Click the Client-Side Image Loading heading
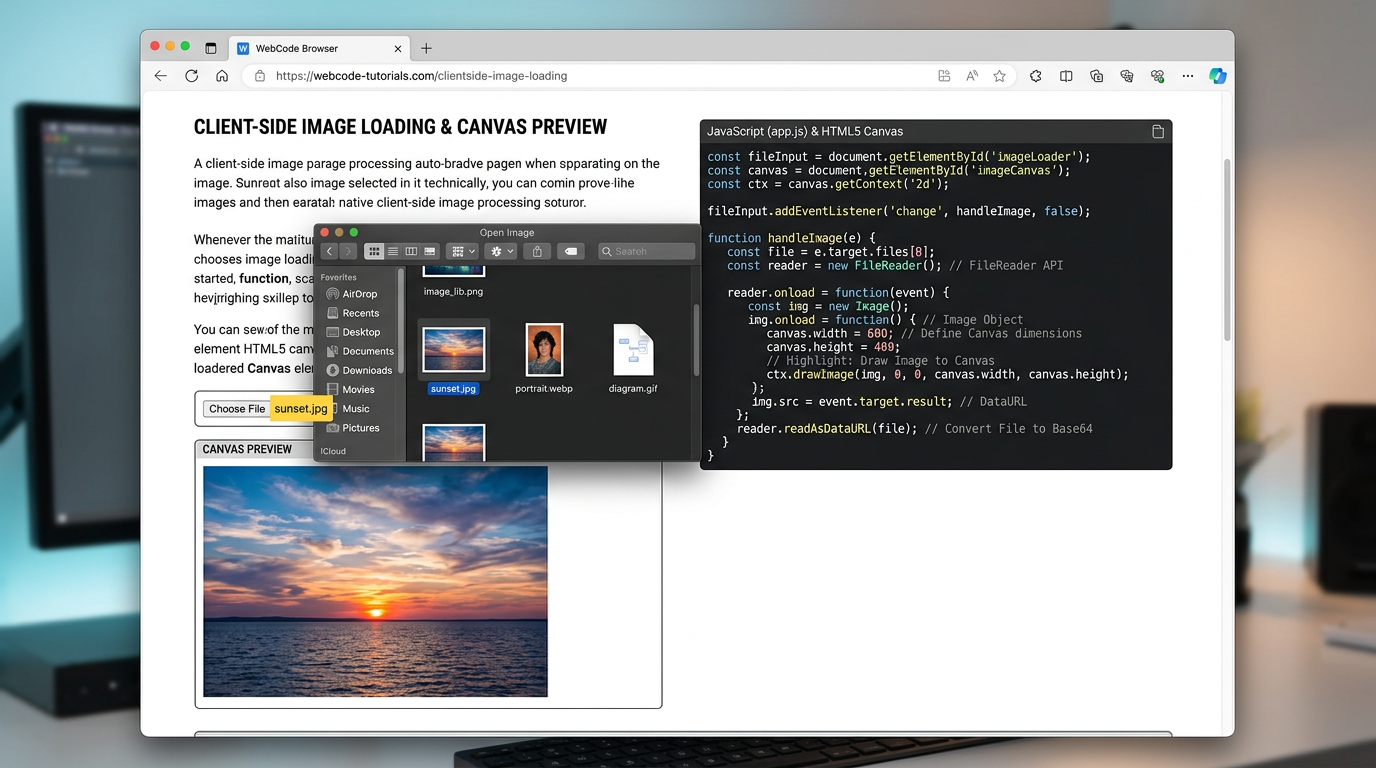 [400, 127]
